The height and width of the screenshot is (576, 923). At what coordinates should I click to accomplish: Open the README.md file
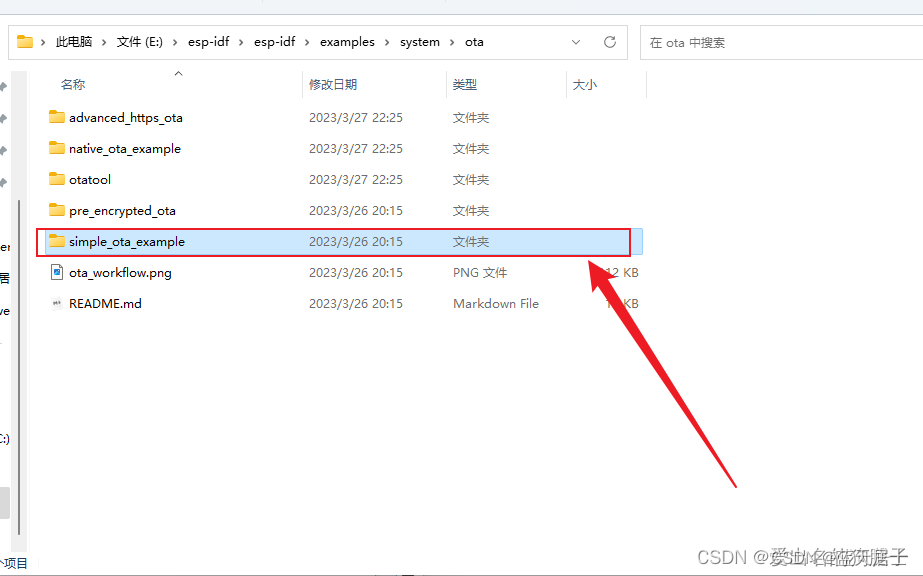pyautogui.click(x=104, y=303)
